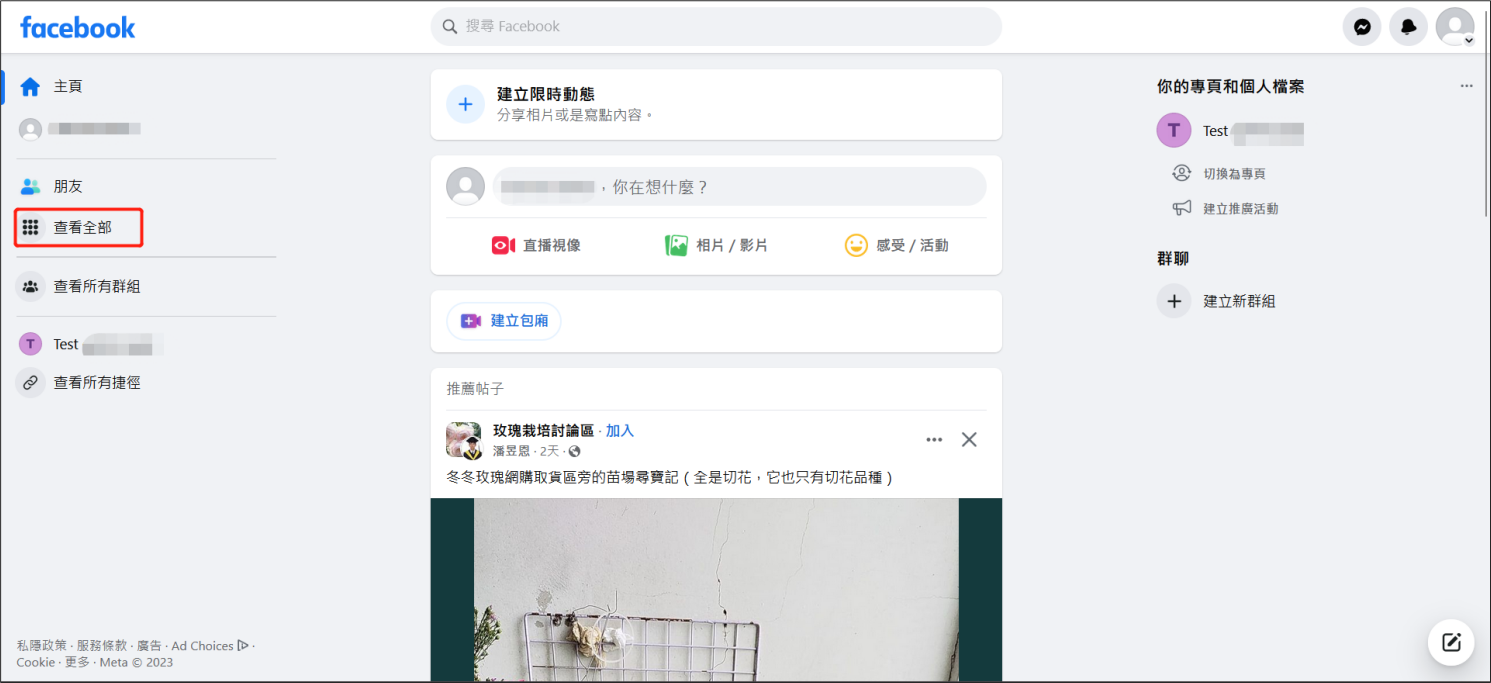Open the post options menu with three dots
Image resolution: width=1491 pixels, height=683 pixels.
933,439
